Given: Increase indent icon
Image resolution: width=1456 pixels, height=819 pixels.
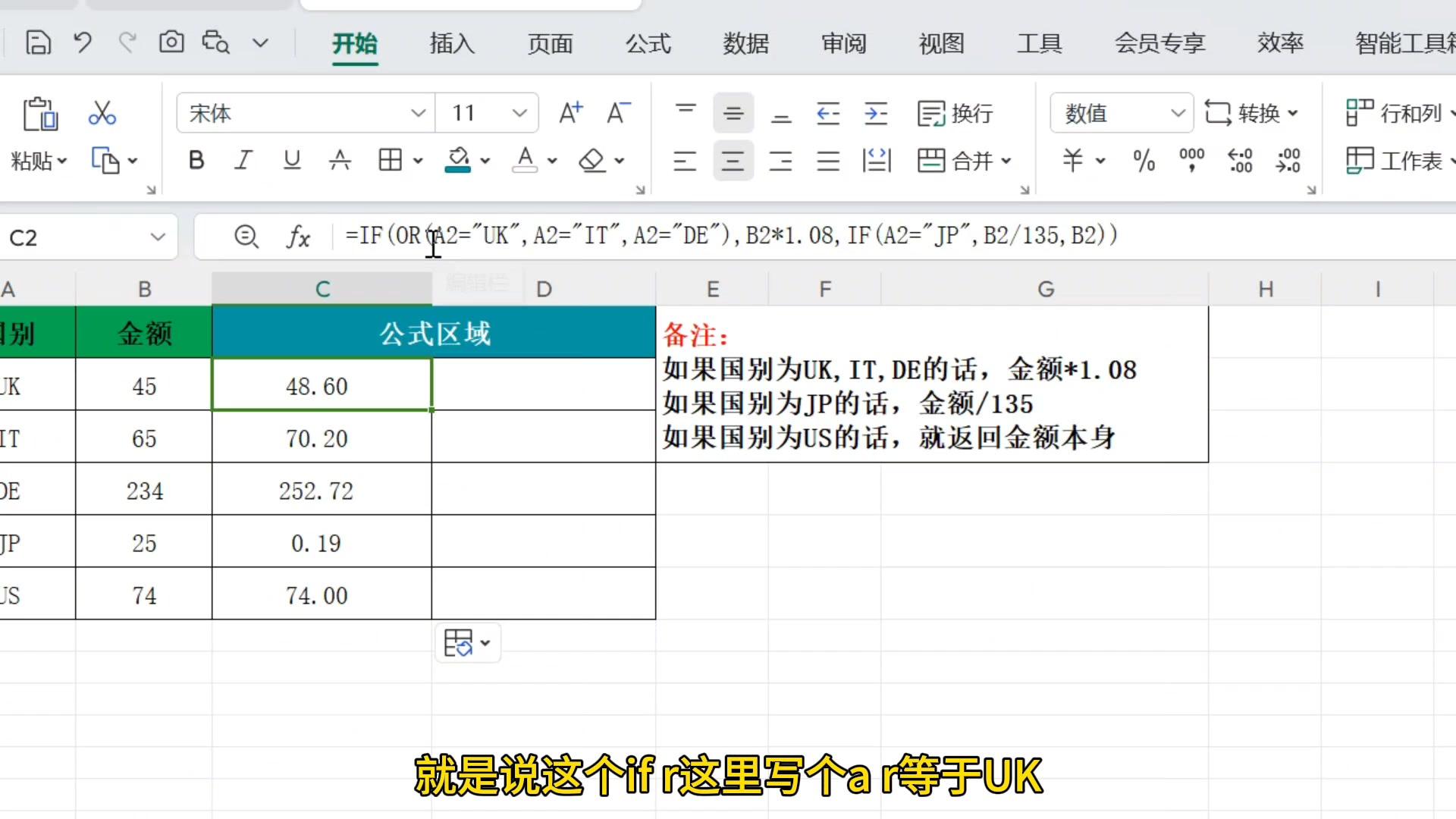Looking at the screenshot, I should coord(876,114).
